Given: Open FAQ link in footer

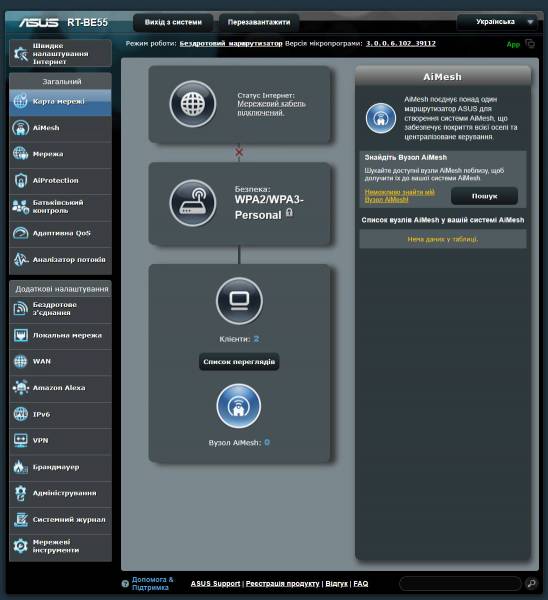Looking at the screenshot, I should [360, 584].
